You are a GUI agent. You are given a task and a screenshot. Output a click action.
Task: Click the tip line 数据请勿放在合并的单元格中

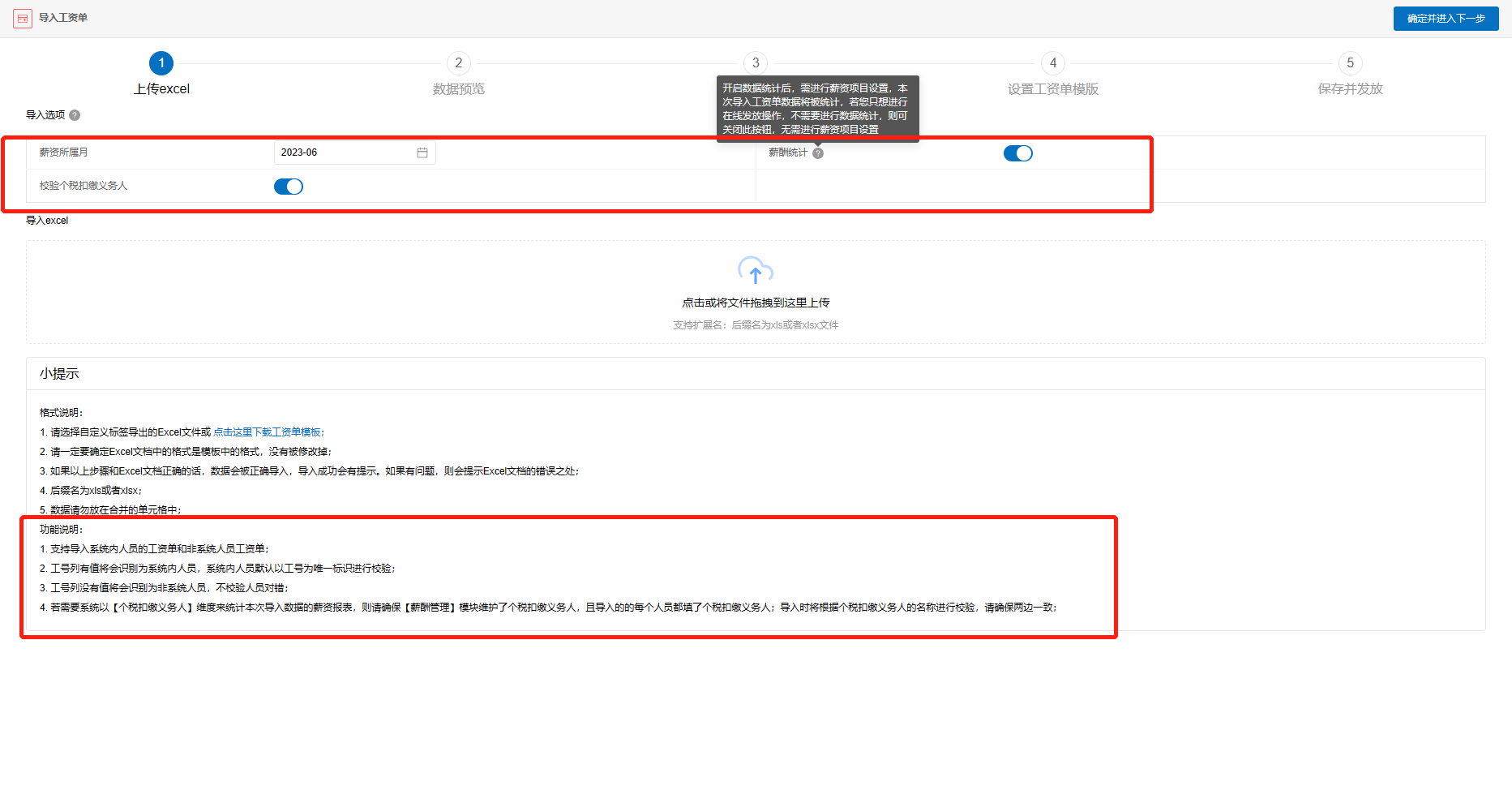tap(111, 510)
